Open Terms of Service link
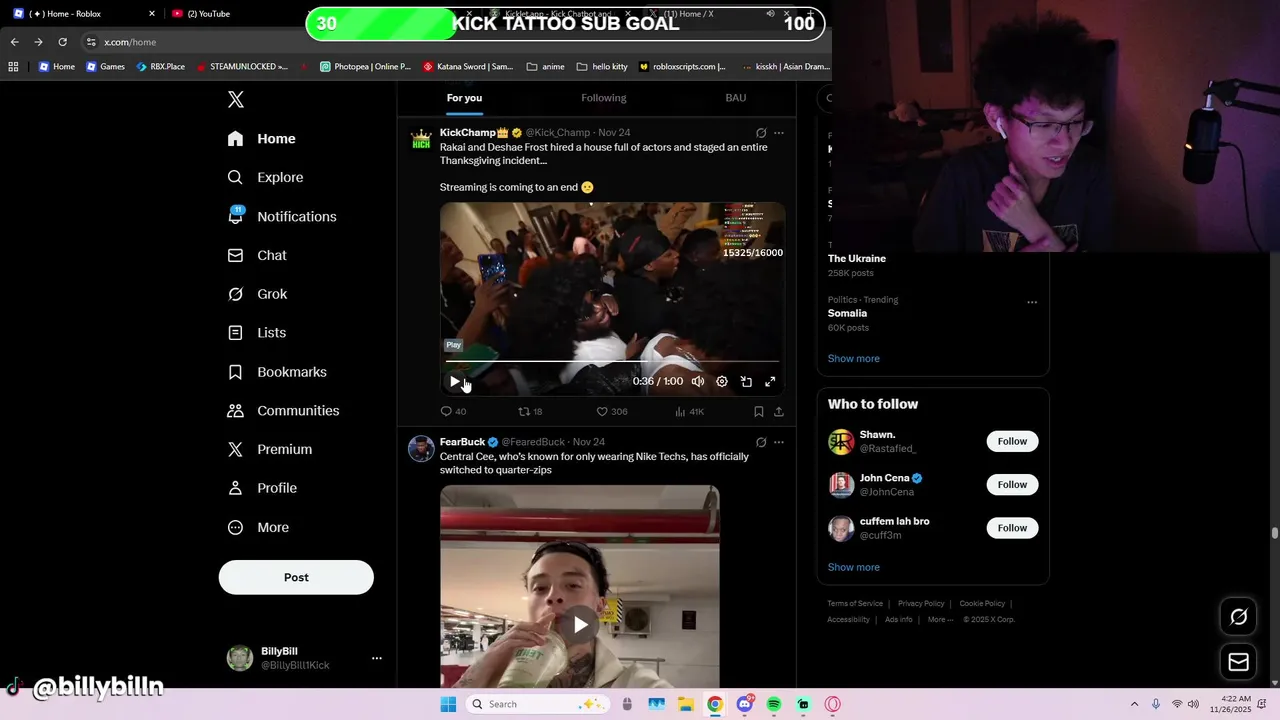This screenshot has height=720, width=1280. tap(855, 603)
